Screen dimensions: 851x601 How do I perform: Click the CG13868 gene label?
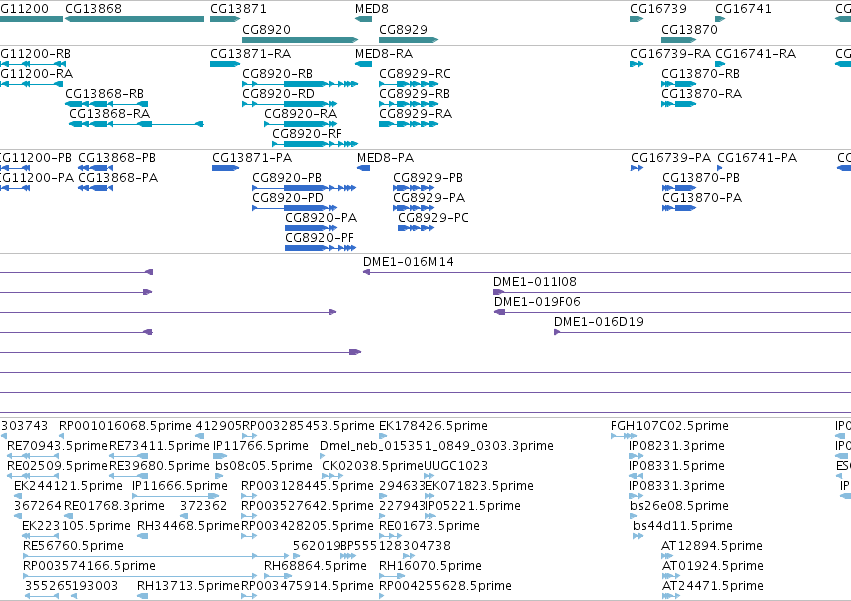point(93,9)
